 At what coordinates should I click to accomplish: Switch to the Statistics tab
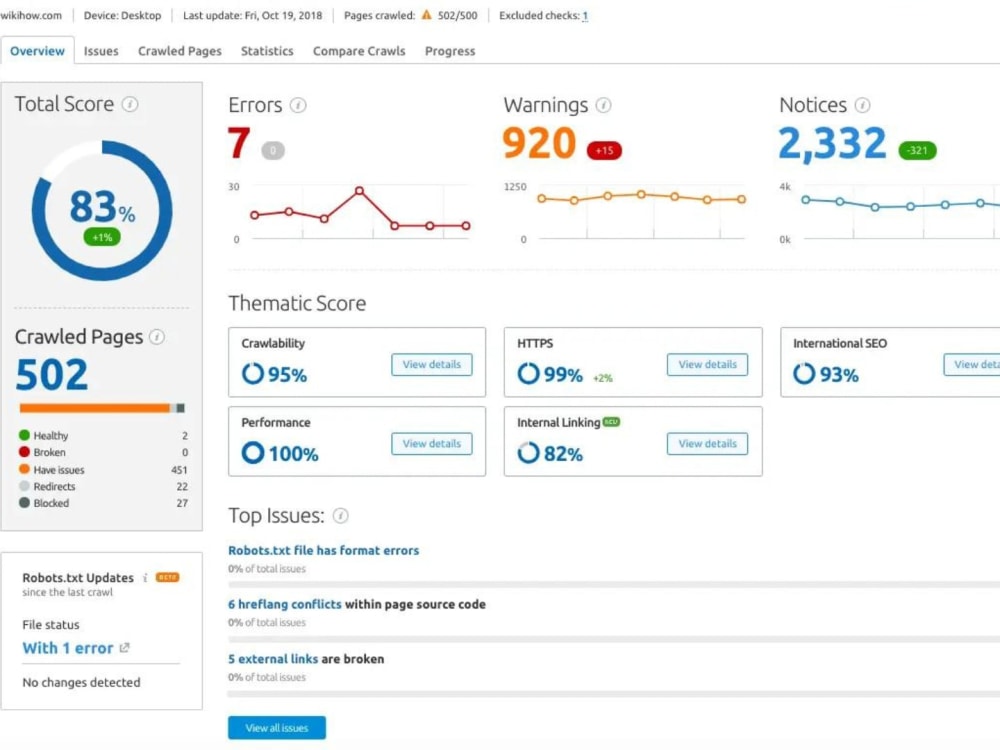[267, 51]
